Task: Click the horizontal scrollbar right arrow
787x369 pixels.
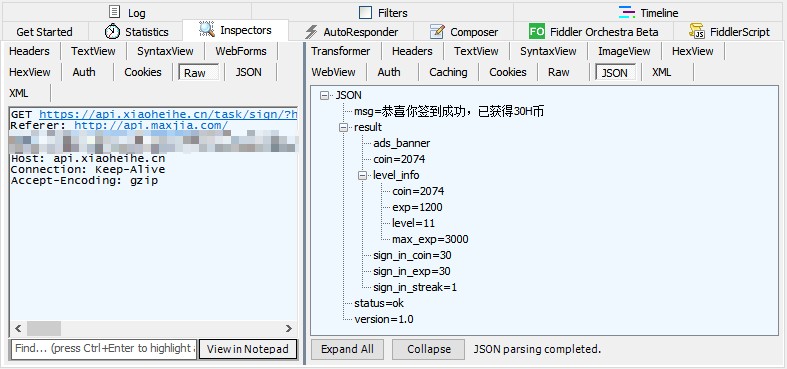Action: coord(289,328)
